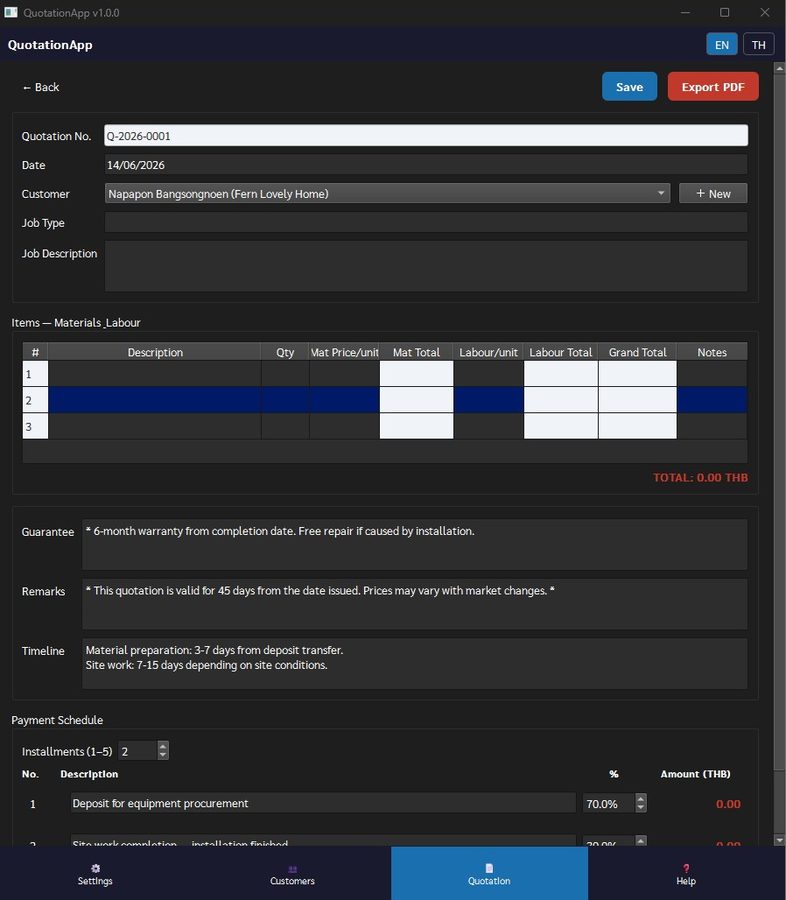786x900 pixels.
Task: Decrease the 70.0% installment percentage
Action: click(x=641, y=808)
